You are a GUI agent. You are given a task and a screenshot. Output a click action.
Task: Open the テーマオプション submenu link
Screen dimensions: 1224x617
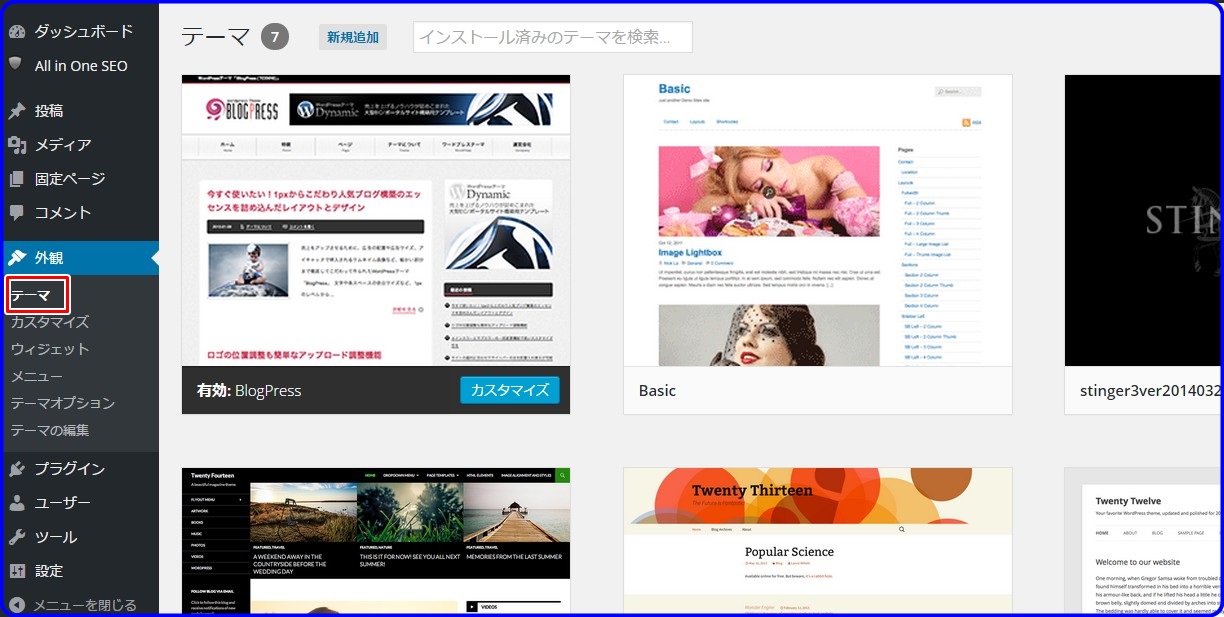pos(63,403)
